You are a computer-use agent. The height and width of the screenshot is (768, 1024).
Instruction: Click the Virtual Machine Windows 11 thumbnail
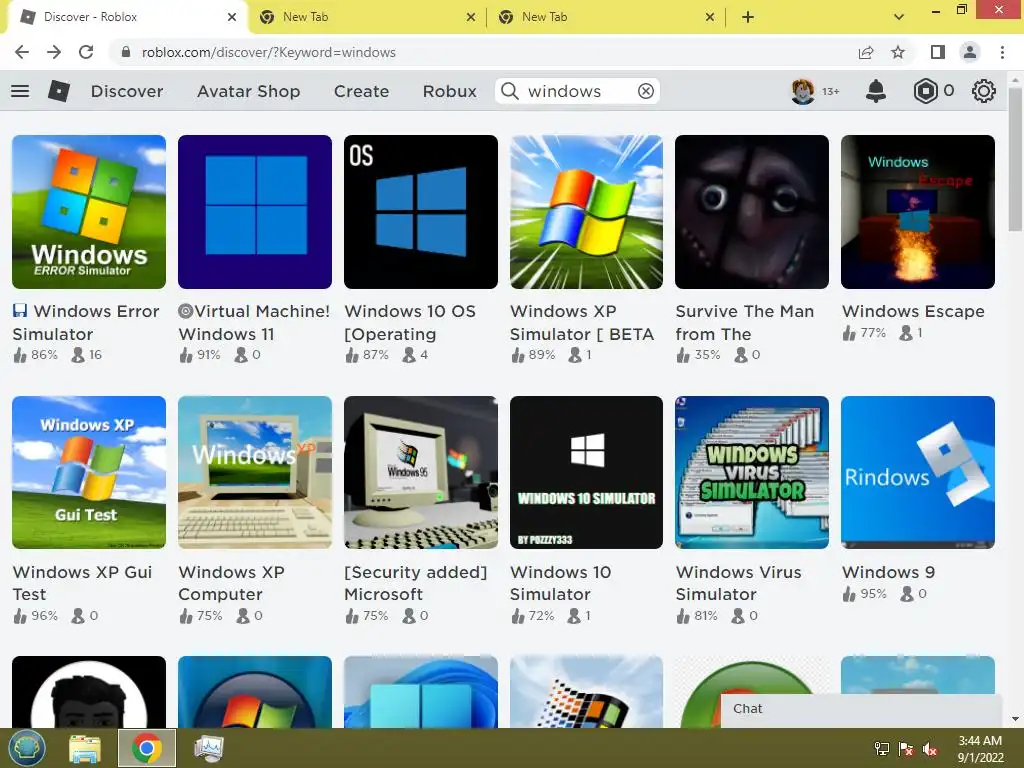pos(255,212)
